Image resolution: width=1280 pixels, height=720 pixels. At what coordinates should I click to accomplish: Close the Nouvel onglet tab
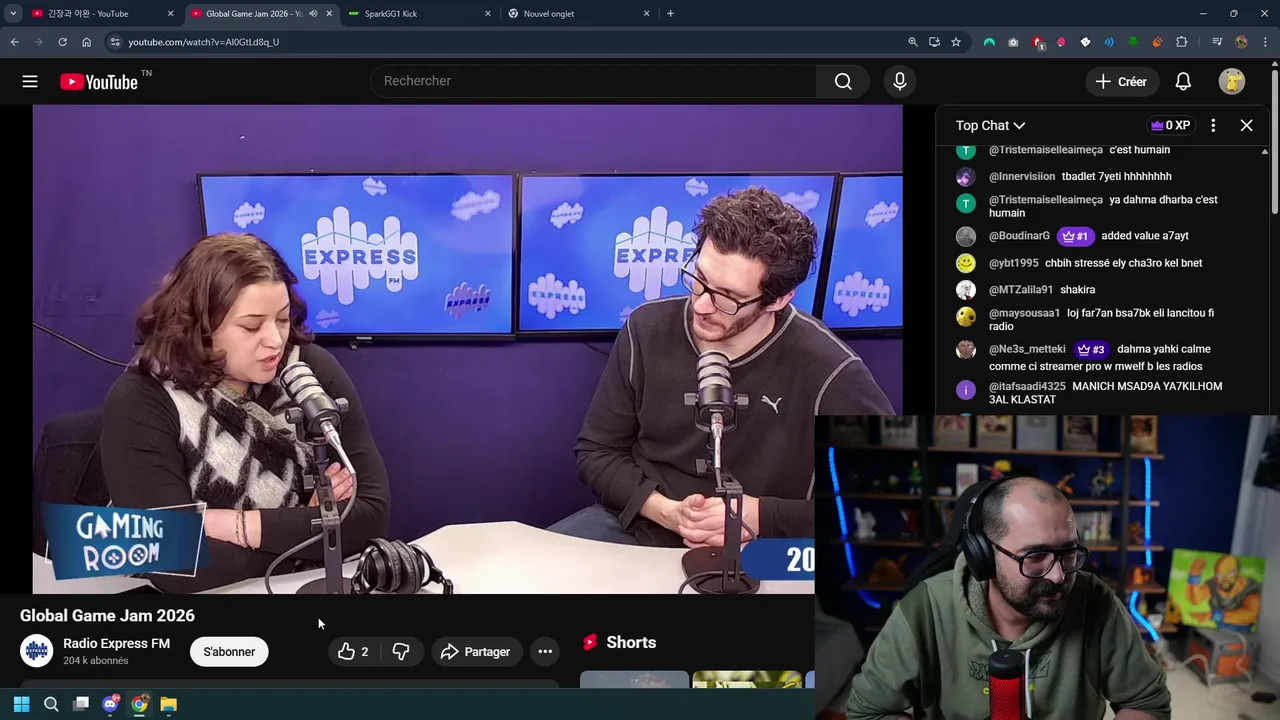pos(646,14)
